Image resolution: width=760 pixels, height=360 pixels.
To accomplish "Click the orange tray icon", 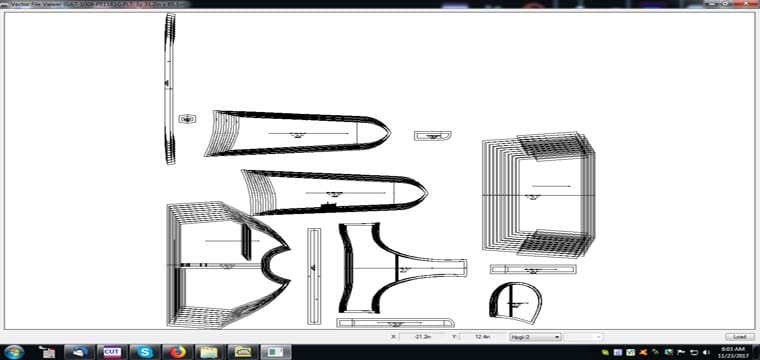I will [643, 352].
